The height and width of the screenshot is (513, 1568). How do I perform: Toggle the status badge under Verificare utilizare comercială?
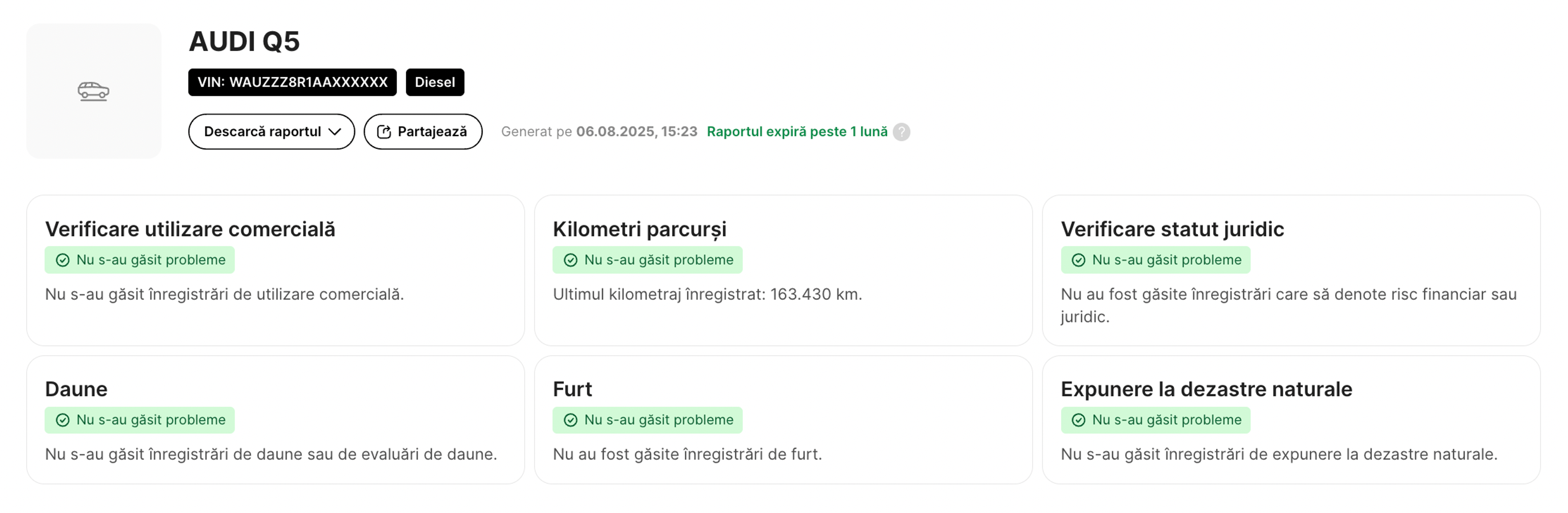coord(139,259)
